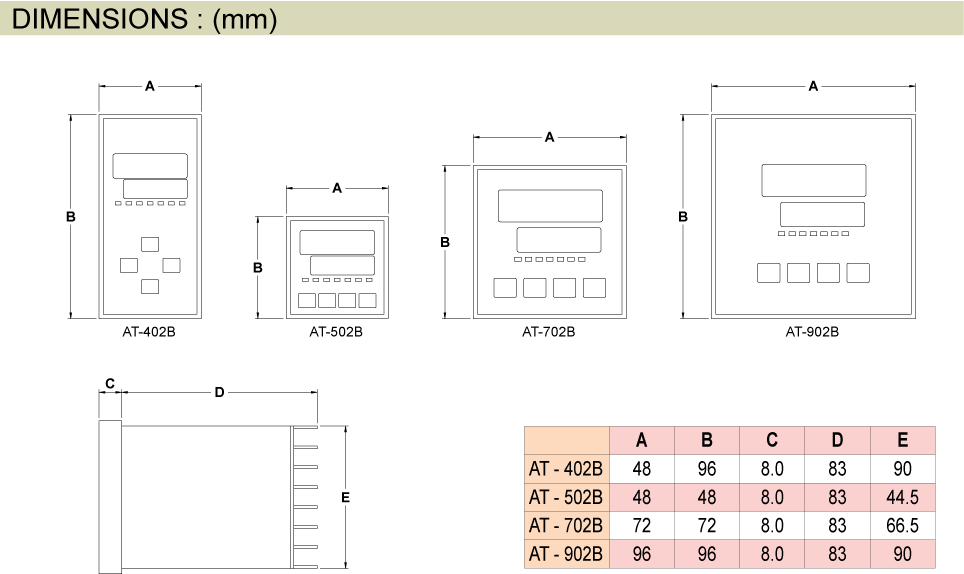Click the AT-502B caption under the diagram

point(336,332)
